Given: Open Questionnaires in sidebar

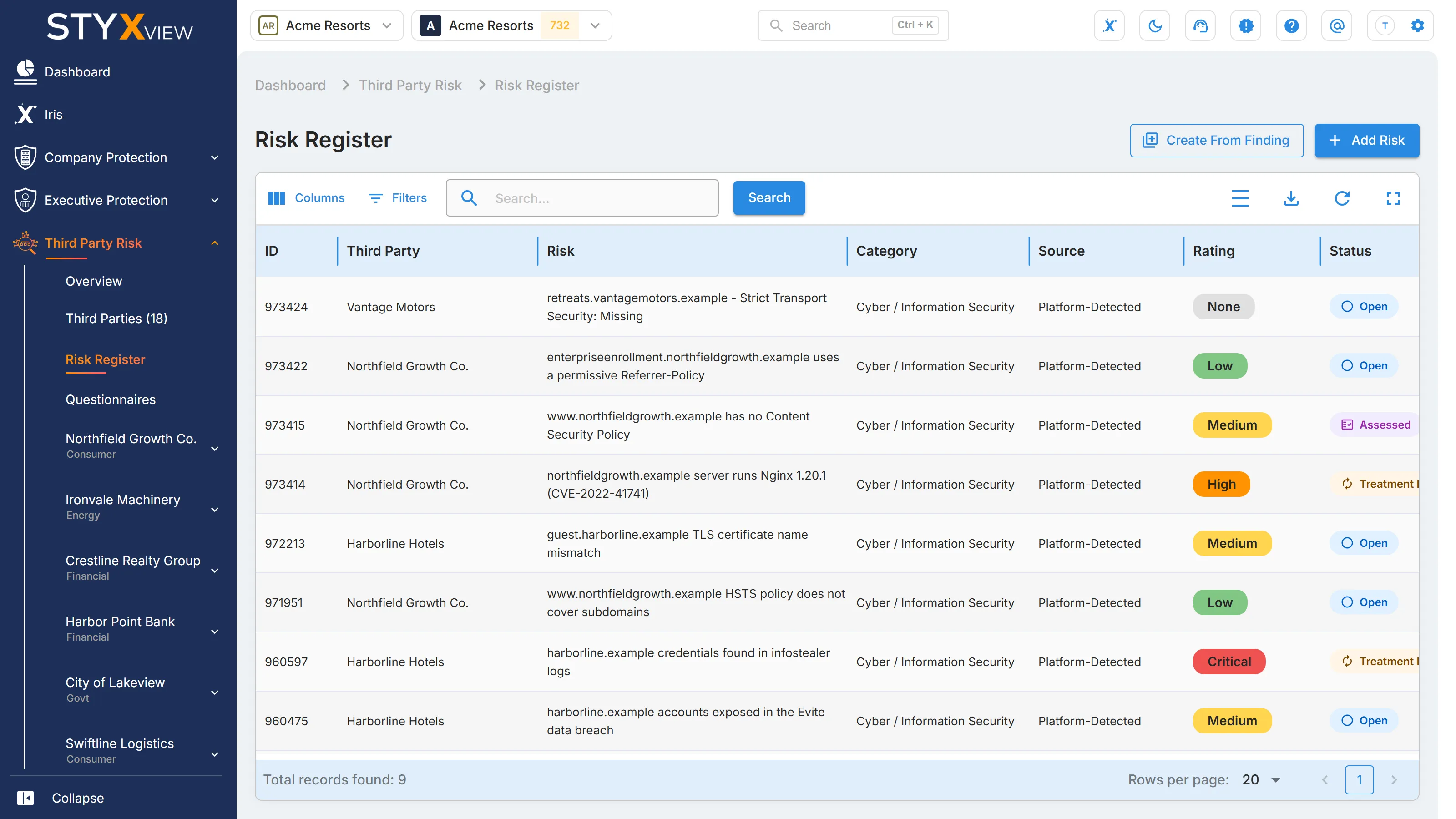Looking at the screenshot, I should coord(110,399).
